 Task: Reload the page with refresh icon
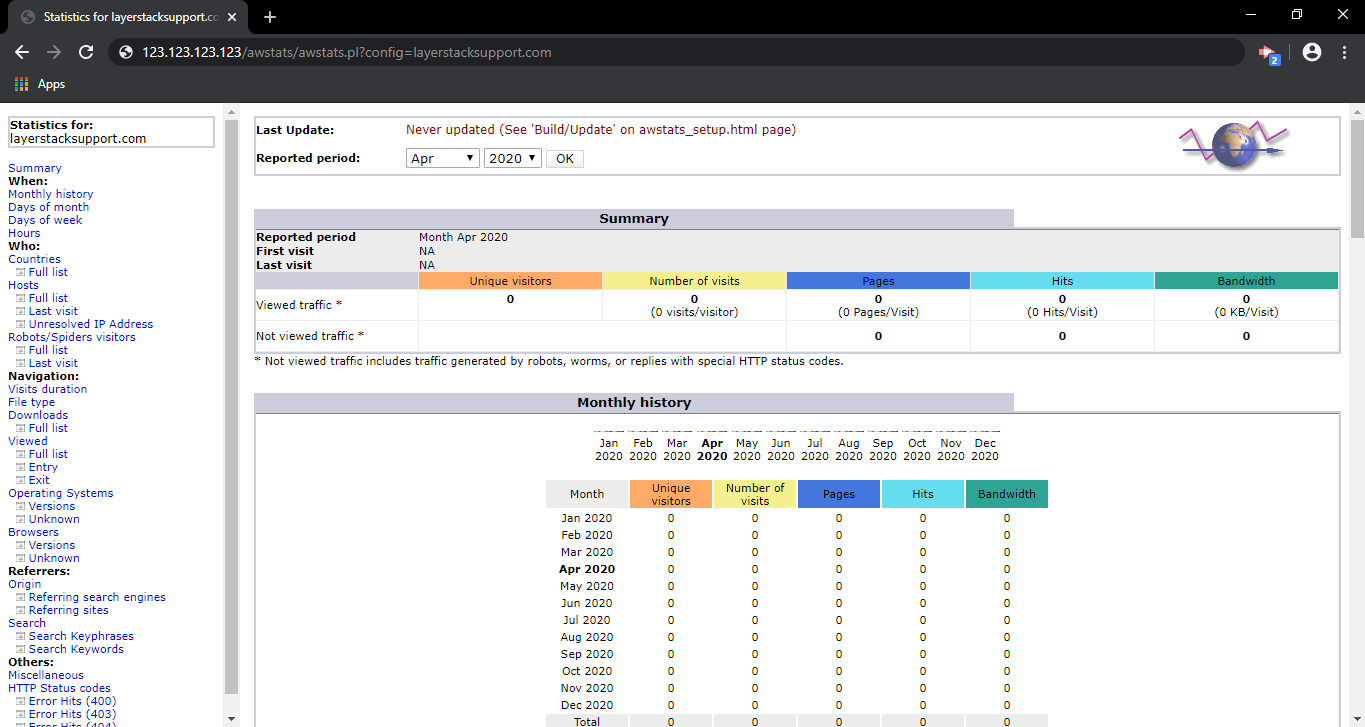[x=86, y=52]
